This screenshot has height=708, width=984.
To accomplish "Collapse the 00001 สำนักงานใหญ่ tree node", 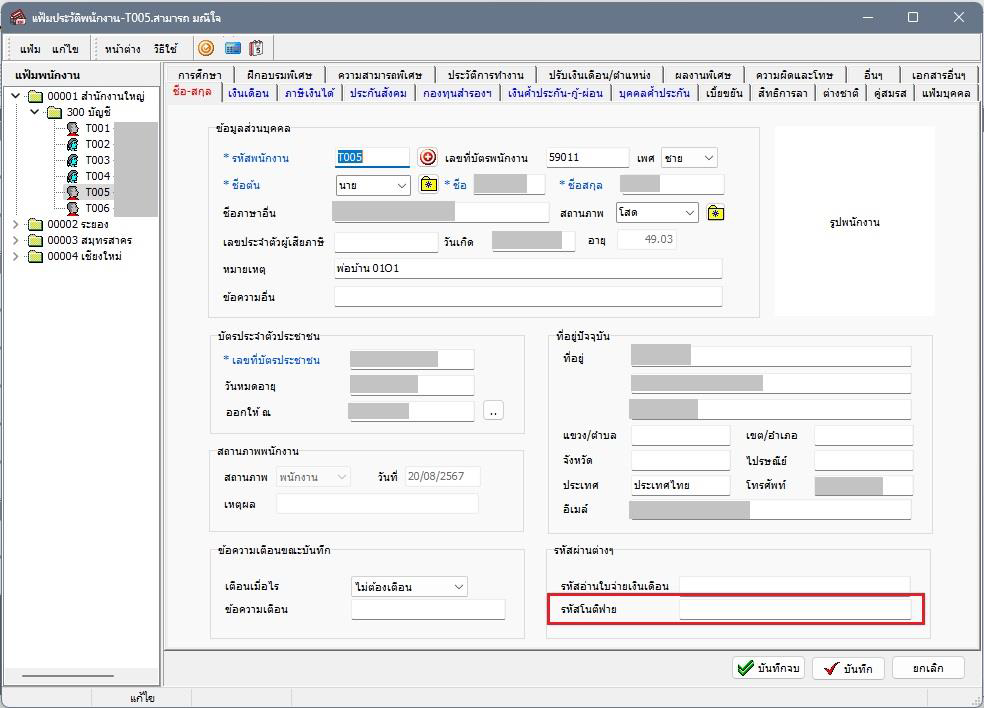I will point(16,96).
